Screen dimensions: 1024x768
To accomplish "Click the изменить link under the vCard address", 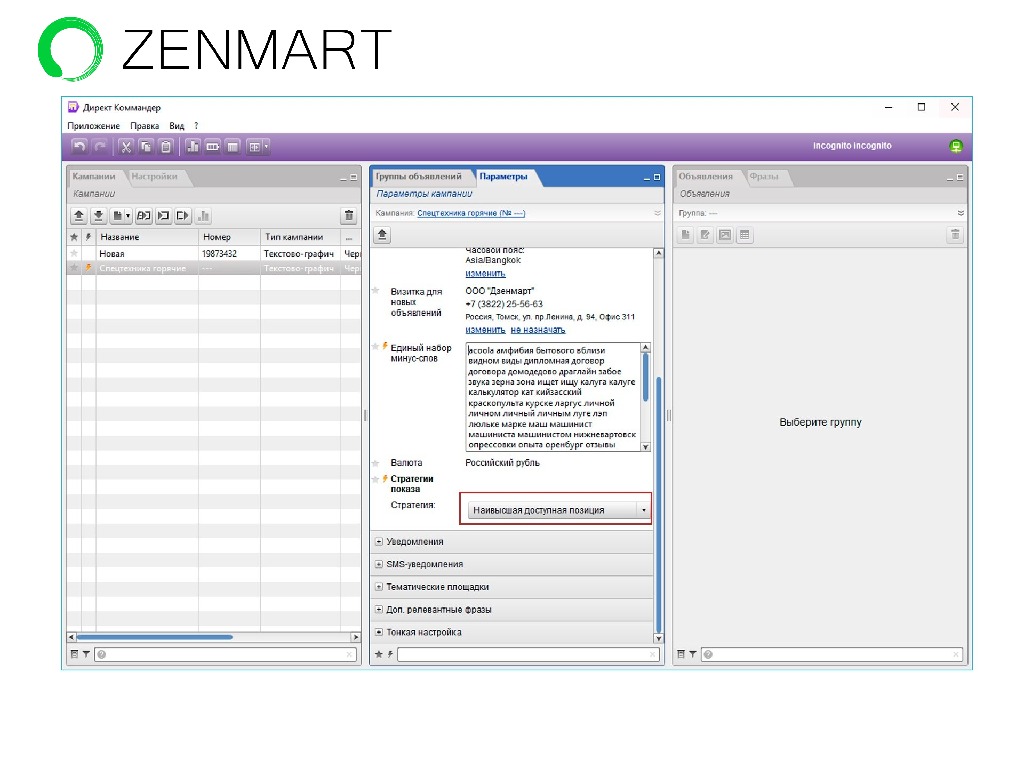I will (x=485, y=330).
